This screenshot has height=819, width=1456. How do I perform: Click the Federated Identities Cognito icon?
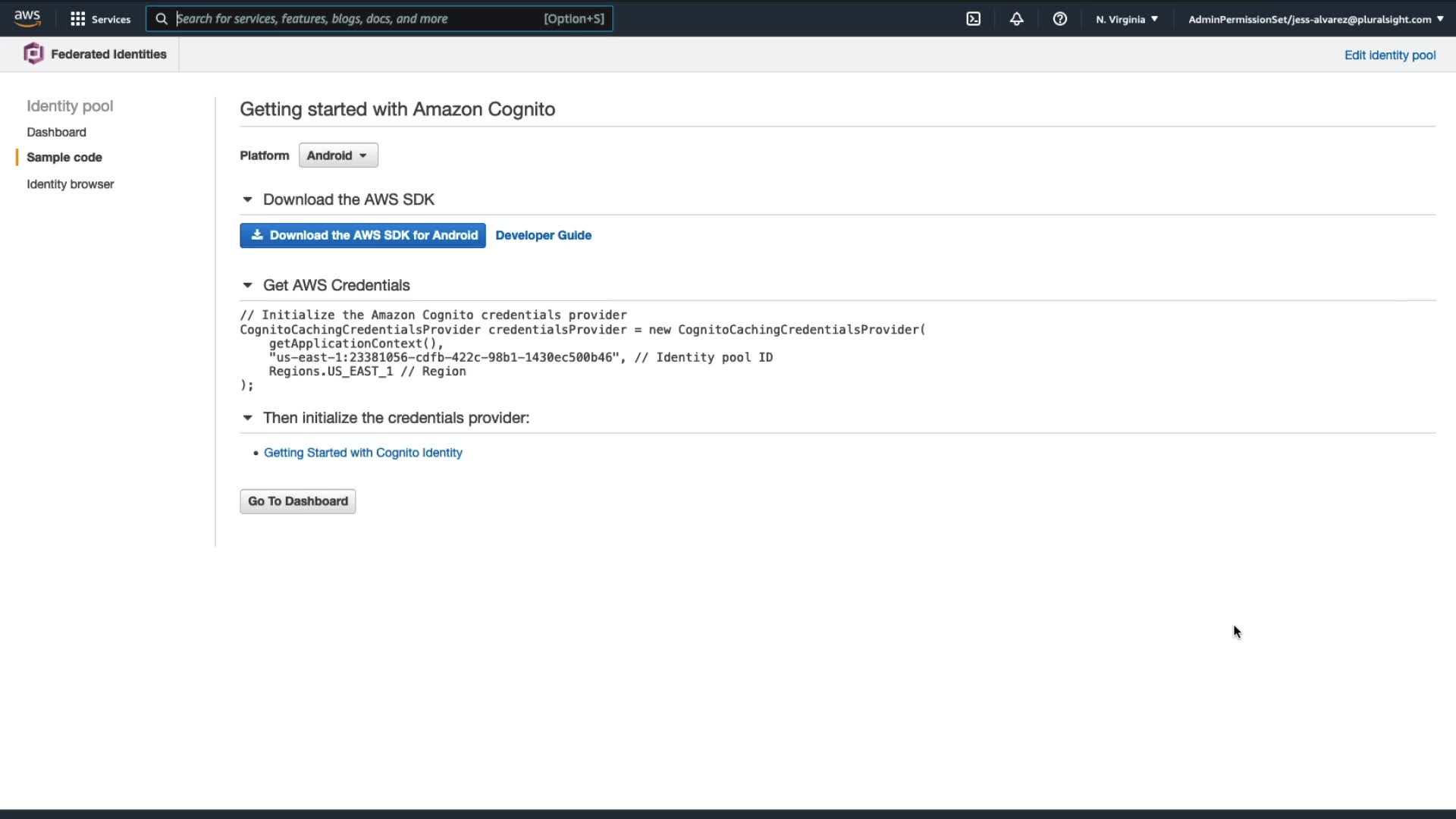coord(33,54)
